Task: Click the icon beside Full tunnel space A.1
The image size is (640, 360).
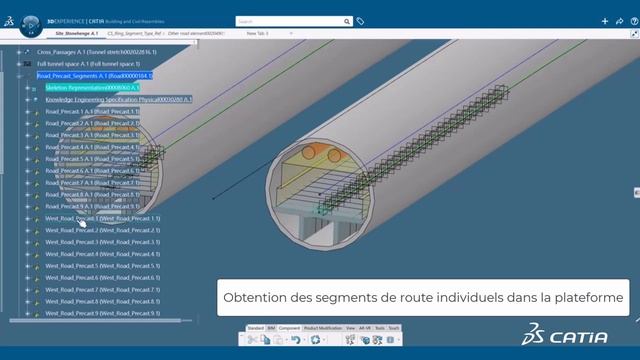Action: point(27,64)
